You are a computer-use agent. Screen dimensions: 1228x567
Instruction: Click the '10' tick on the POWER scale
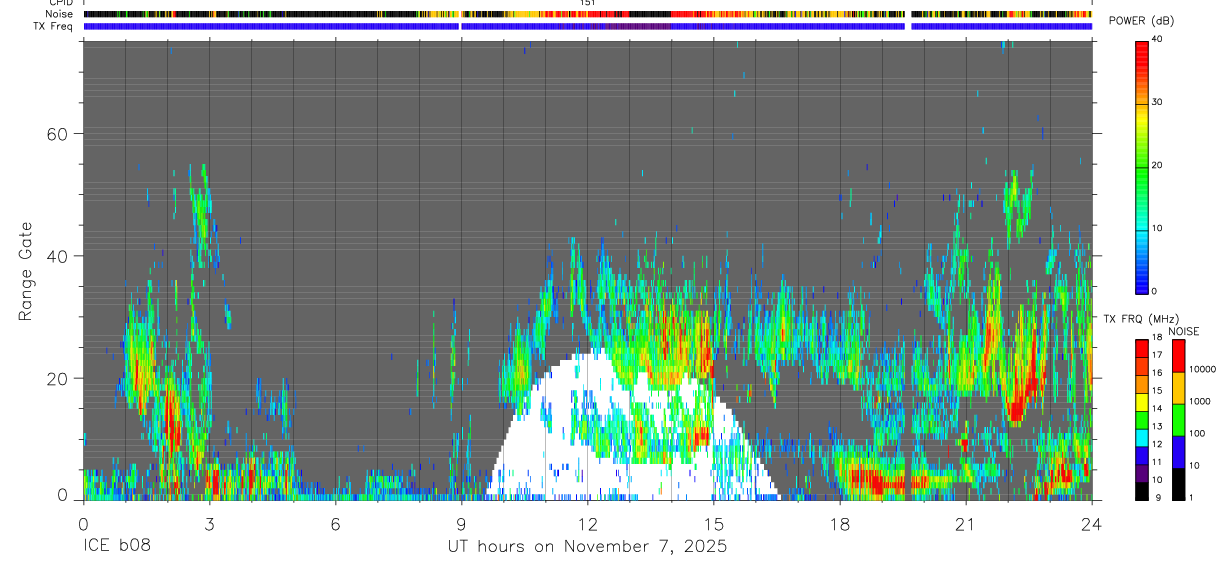click(1158, 228)
